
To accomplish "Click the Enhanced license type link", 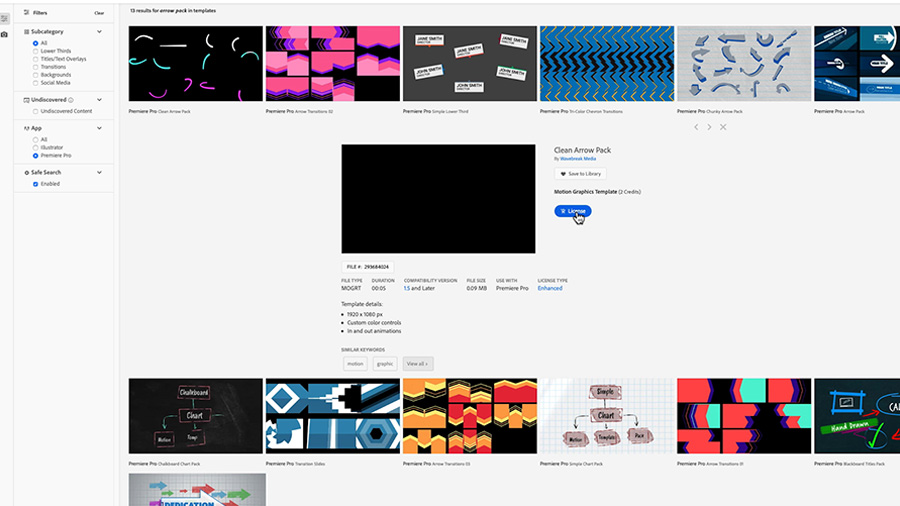I will coord(550,289).
